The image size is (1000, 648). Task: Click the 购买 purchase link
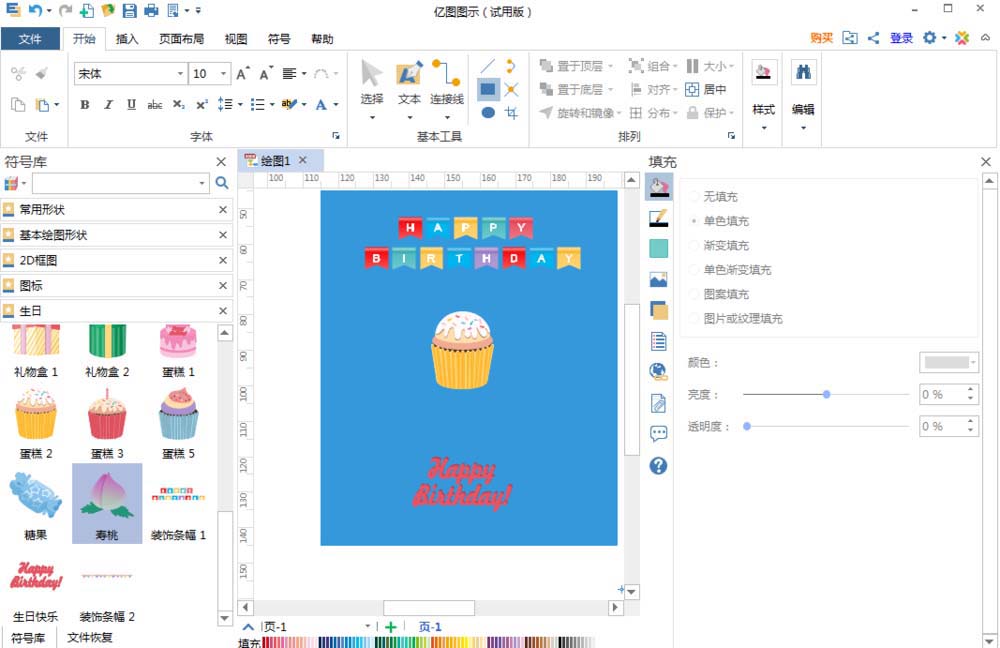tap(822, 37)
